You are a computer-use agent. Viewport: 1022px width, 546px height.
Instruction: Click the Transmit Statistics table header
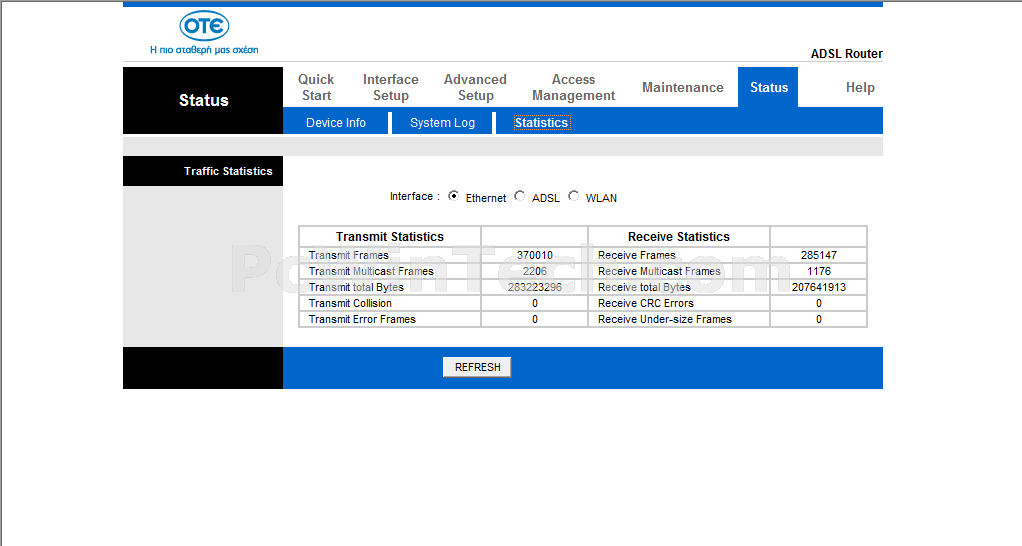tap(389, 237)
